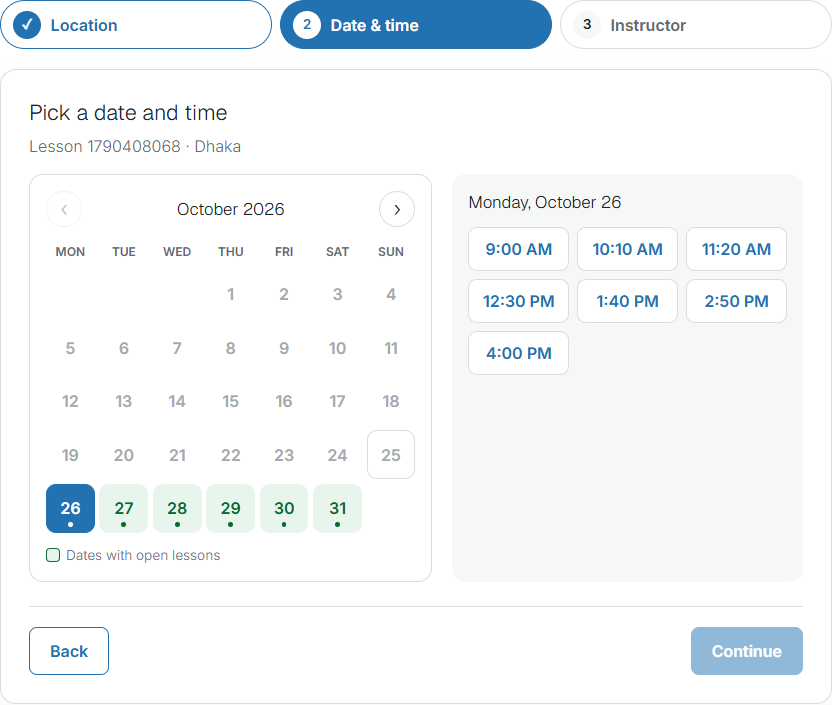Click the Dates with open lessons legend
Screen dimensions: 832x705
click(x=133, y=555)
